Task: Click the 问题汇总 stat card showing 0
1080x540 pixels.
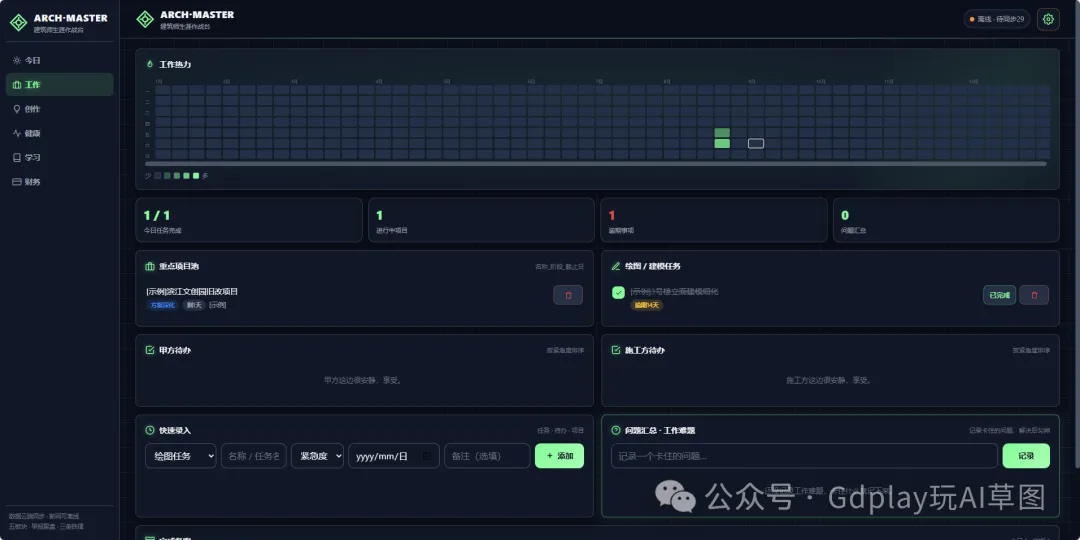Action: tap(946, 220)
